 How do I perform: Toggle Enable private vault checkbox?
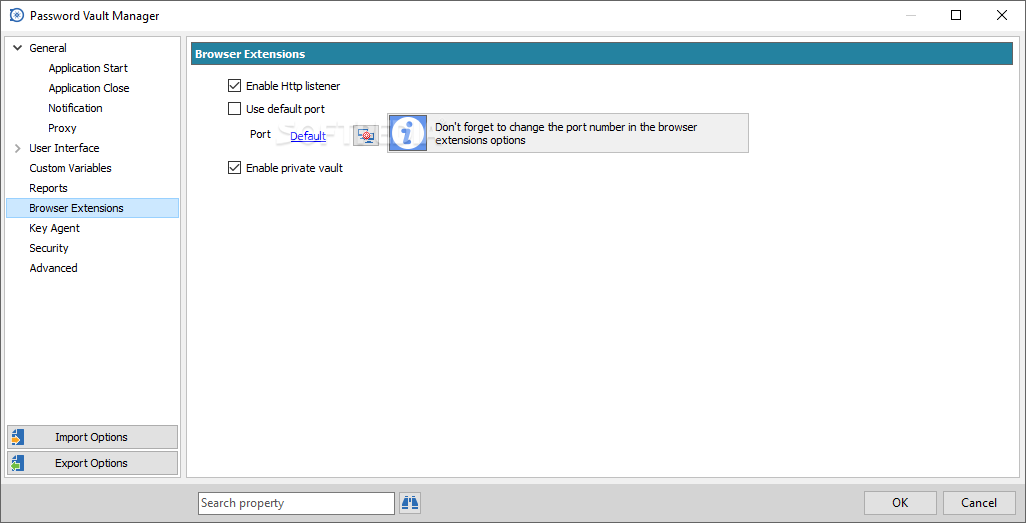pyautogui.click(x=234, y=168)
